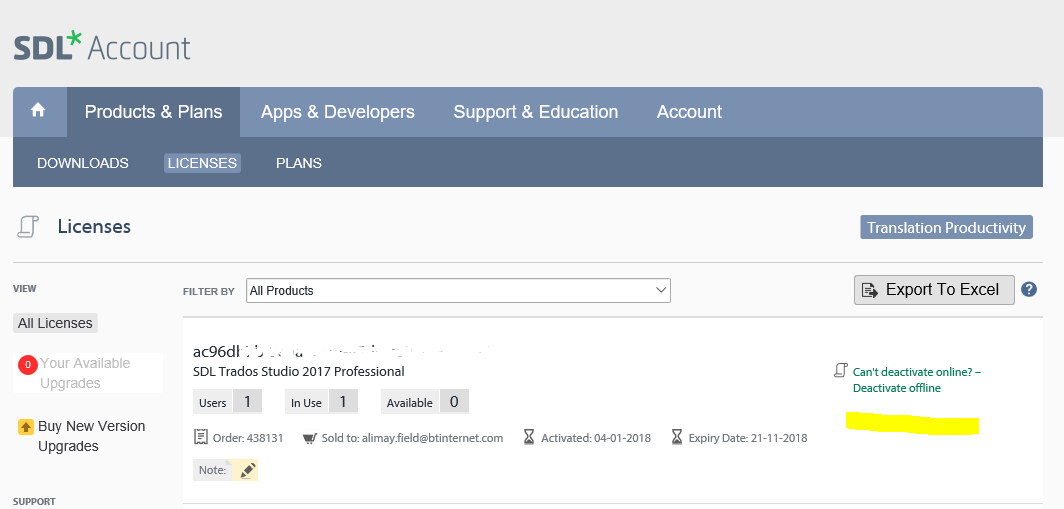Click the hourglass icon beside Expiry Date

(677, 437)
